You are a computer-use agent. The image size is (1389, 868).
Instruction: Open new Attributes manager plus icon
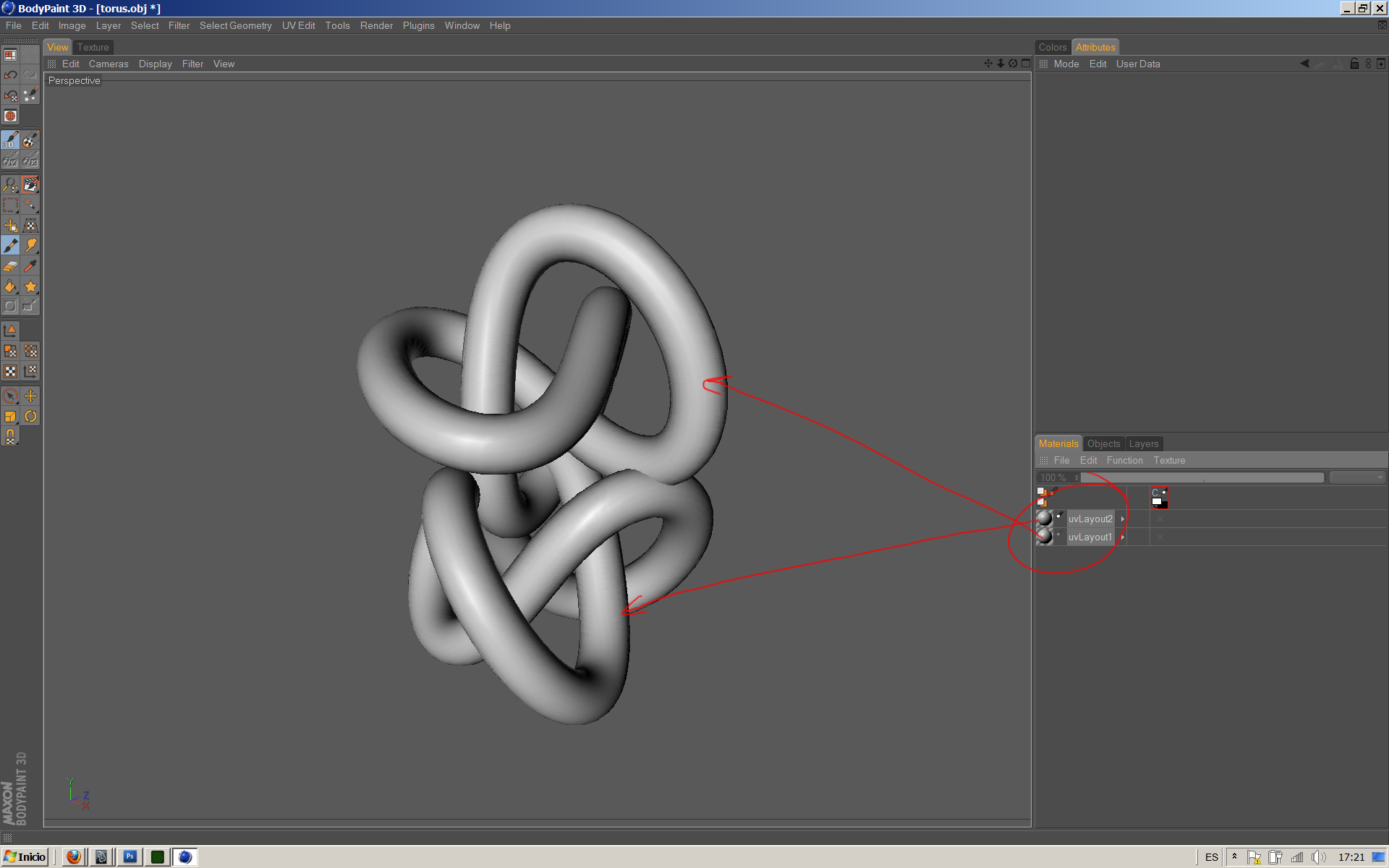pos(1381,64)
